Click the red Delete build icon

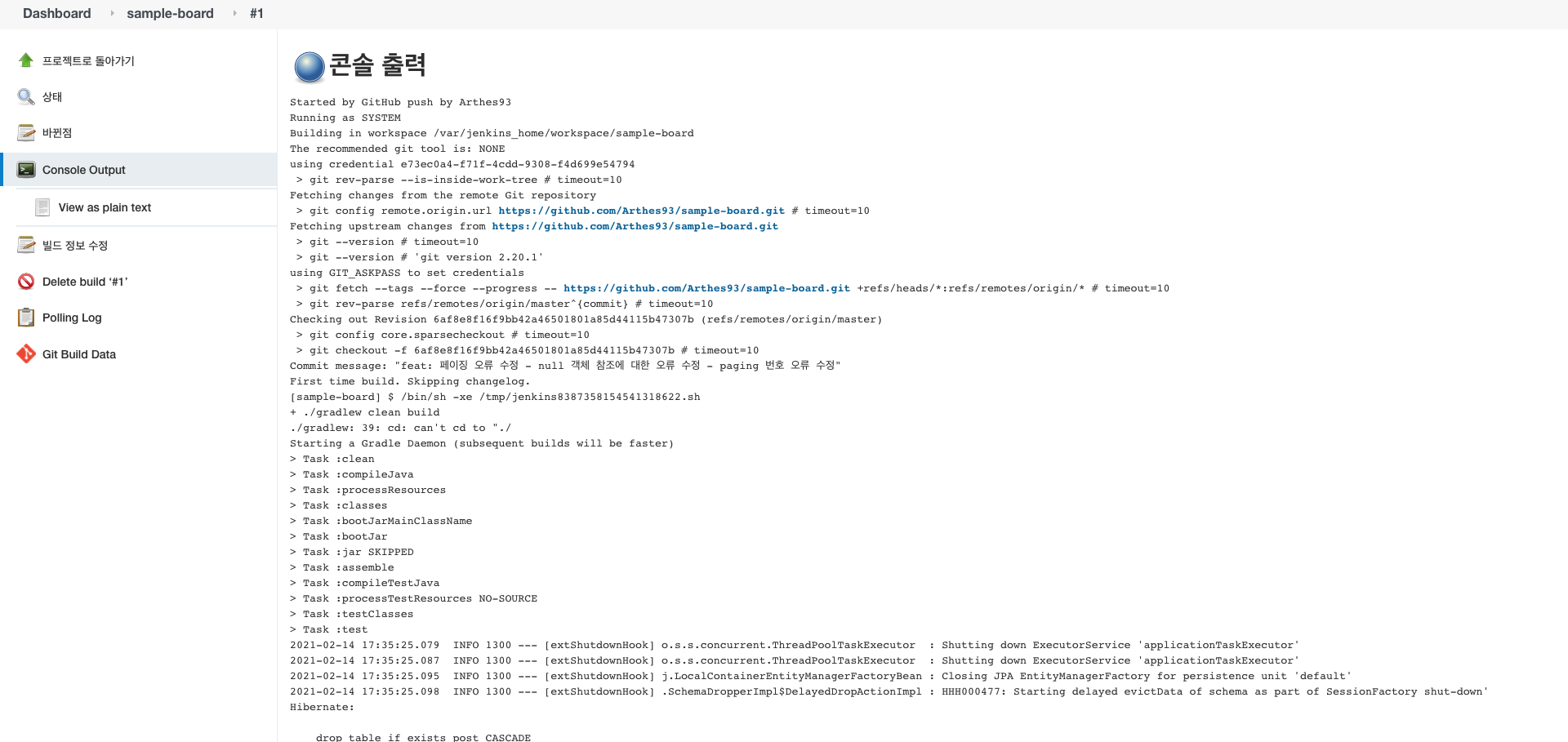[x=25, y=281]
